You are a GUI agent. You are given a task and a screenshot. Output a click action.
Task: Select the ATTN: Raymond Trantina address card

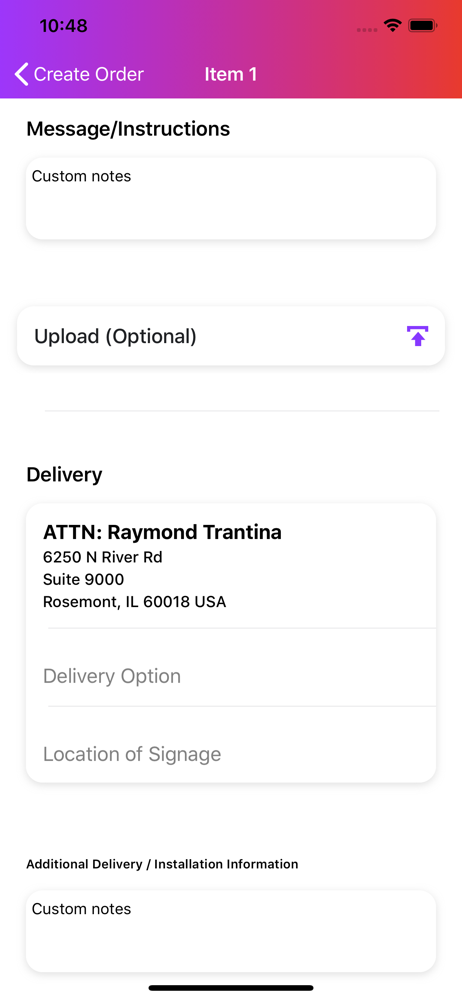pos(231,566)
